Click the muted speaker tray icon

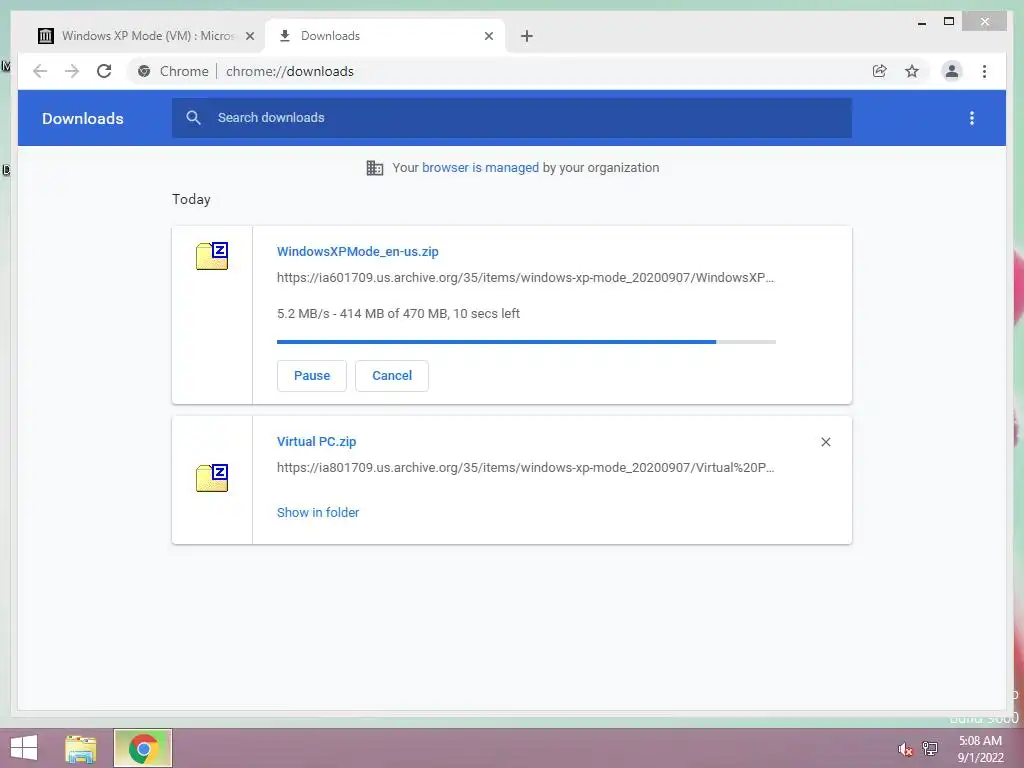point(904,749)
